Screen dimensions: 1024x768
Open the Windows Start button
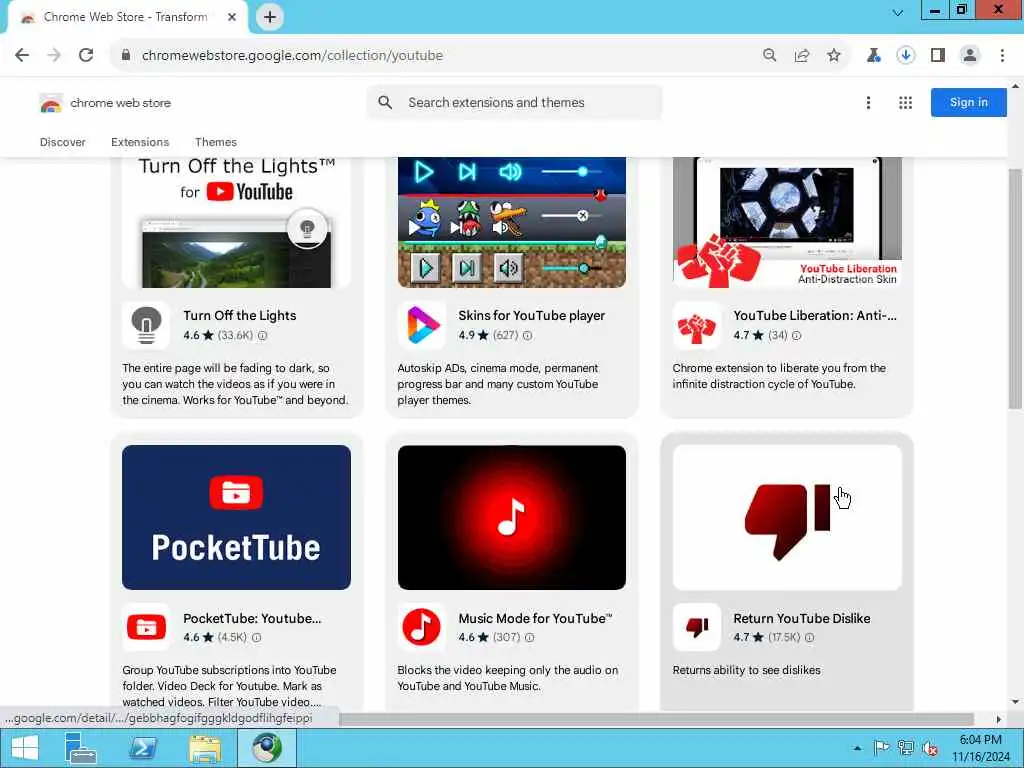(x=25, y=748)
